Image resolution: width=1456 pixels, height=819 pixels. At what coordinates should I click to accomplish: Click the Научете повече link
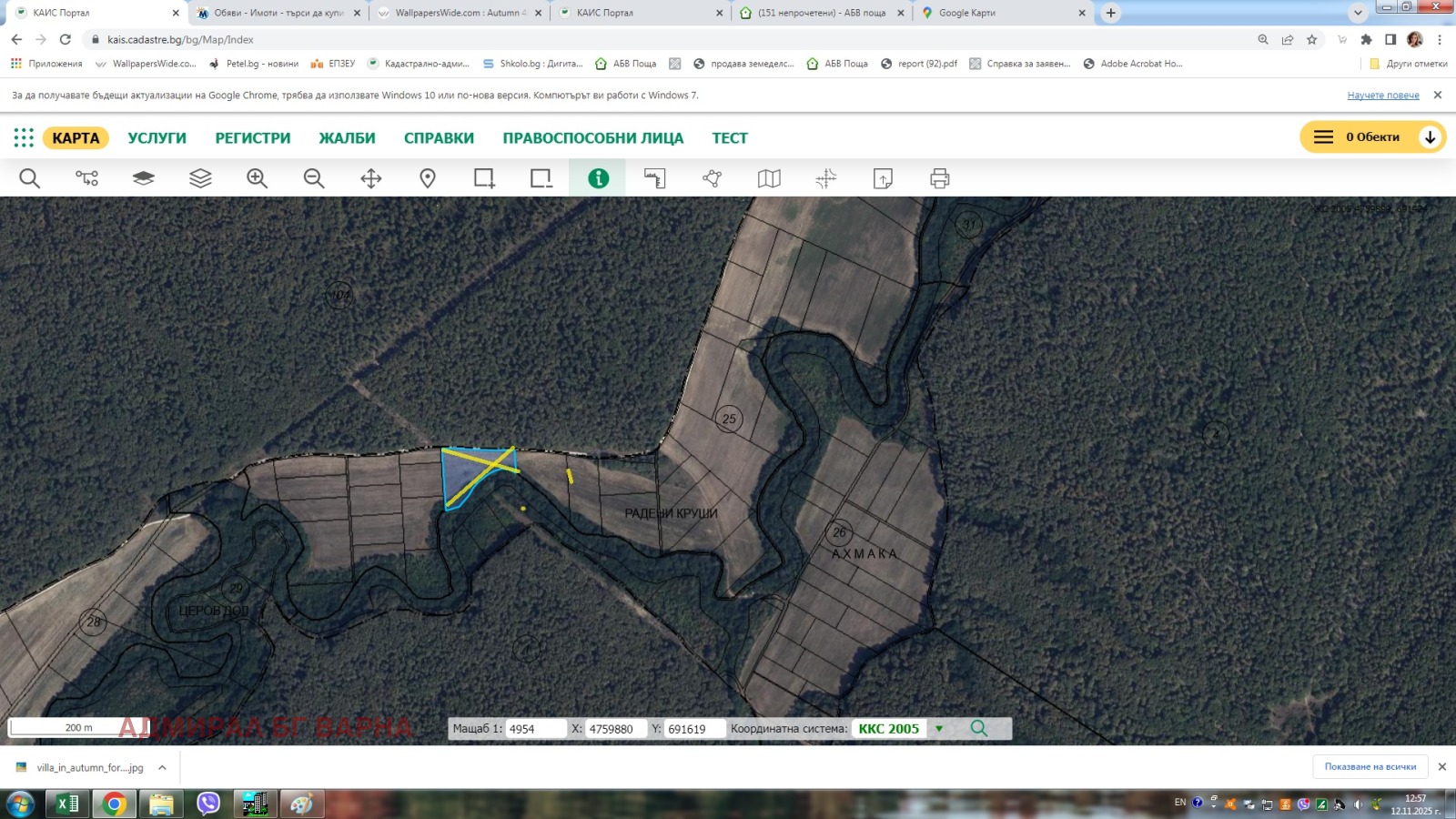click(x=1383, y=96)
